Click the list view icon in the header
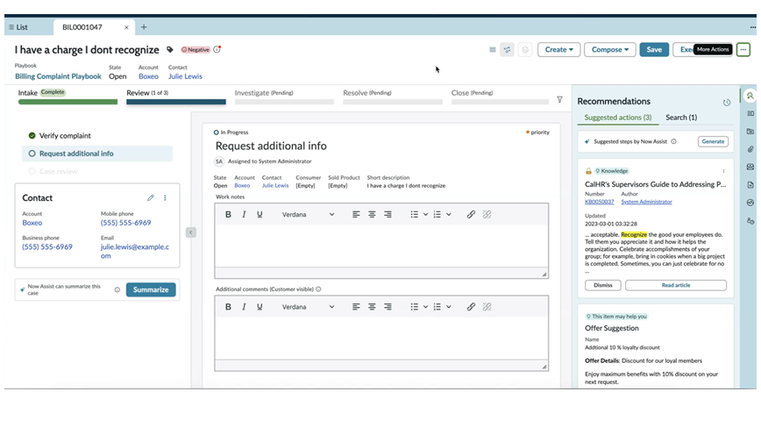The height and width of the screenshot is (421, 761). point(493,50)
